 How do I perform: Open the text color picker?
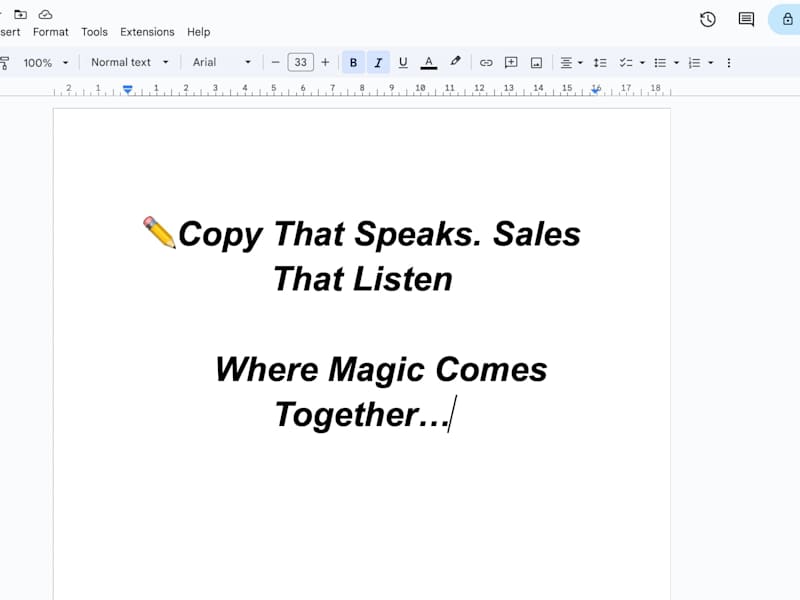tap(429, 62)
